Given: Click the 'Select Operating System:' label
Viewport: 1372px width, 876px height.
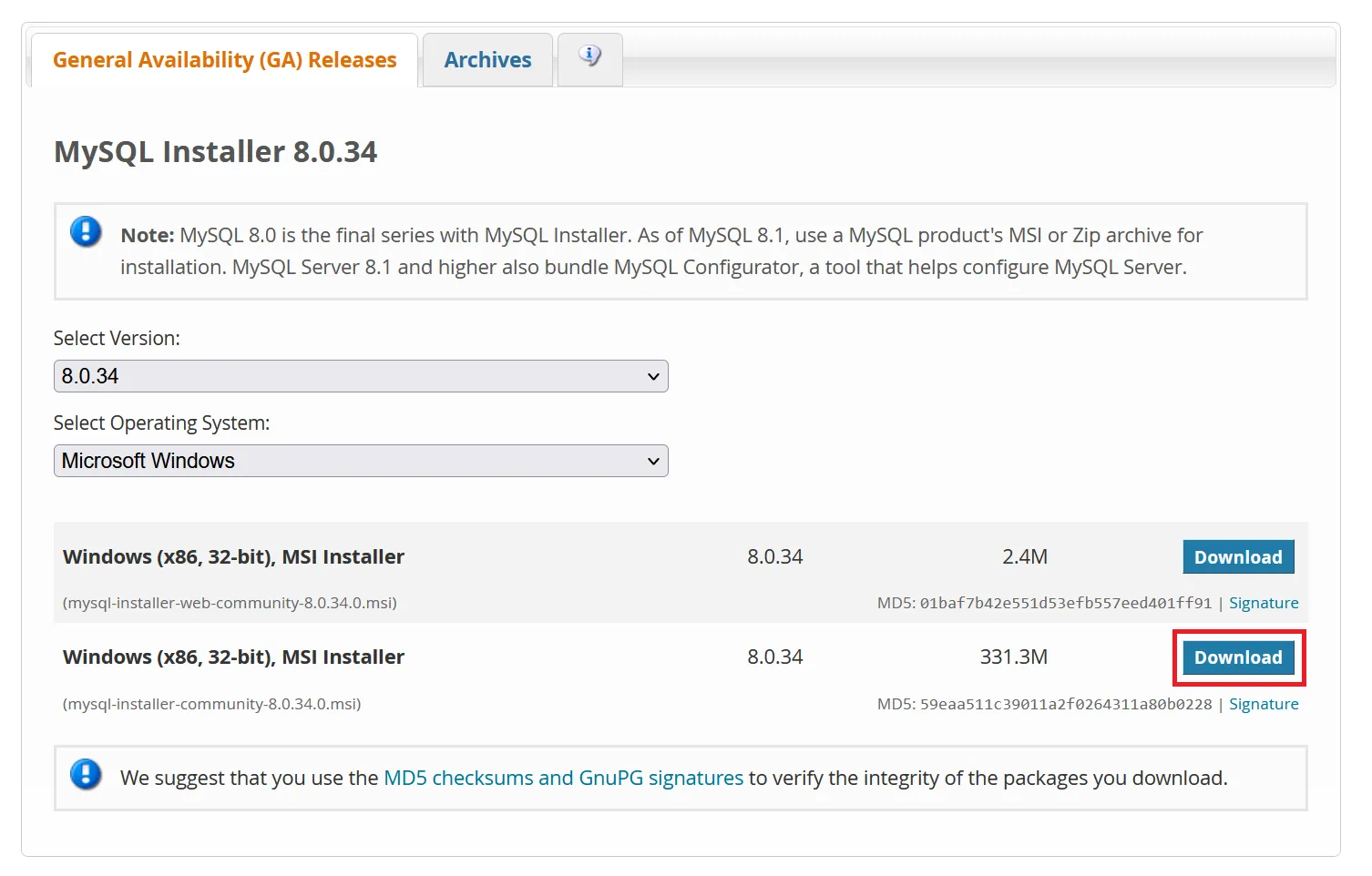Looking at the screenshot, I should (x=161, y=423).
